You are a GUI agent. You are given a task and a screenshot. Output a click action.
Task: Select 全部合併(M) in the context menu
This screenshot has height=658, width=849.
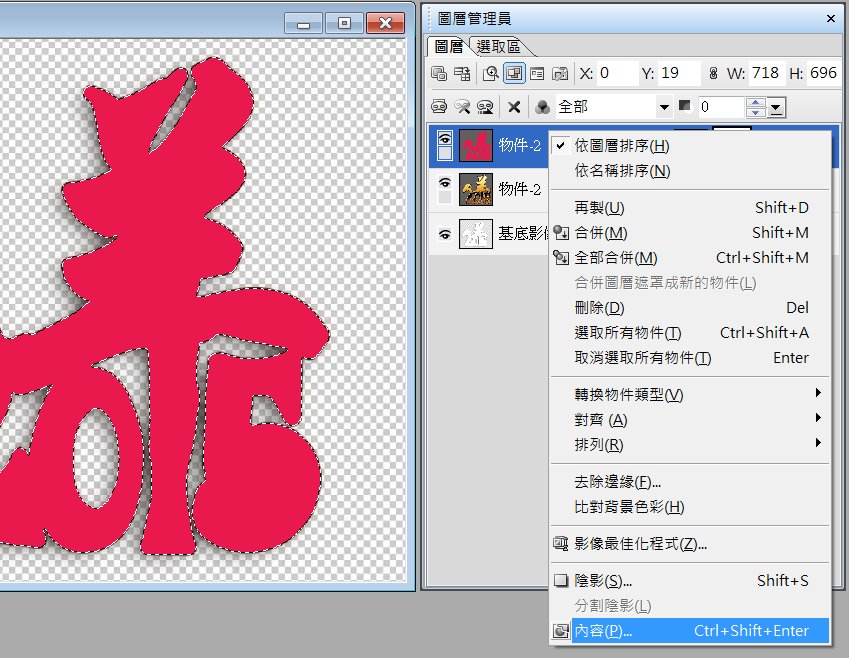pyautogui.click(x=690, y=258)
